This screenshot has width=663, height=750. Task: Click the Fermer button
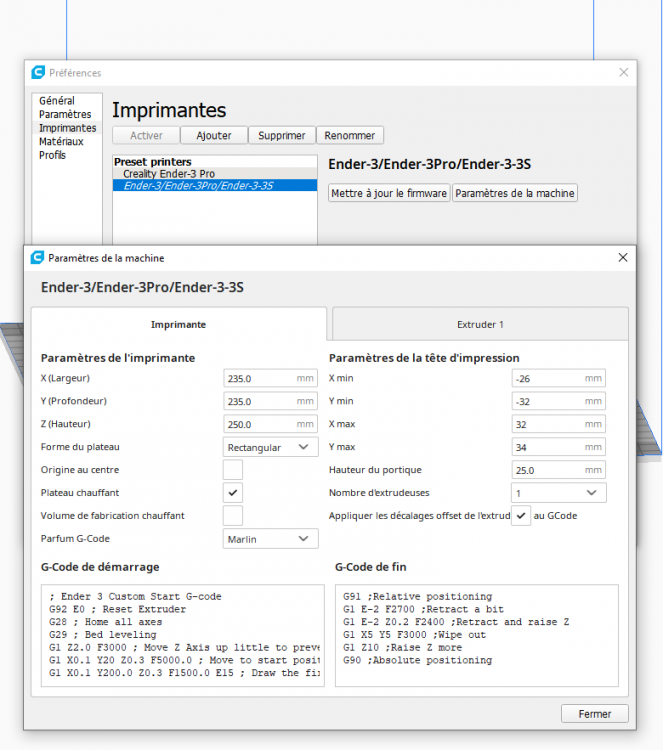(595, 714)
